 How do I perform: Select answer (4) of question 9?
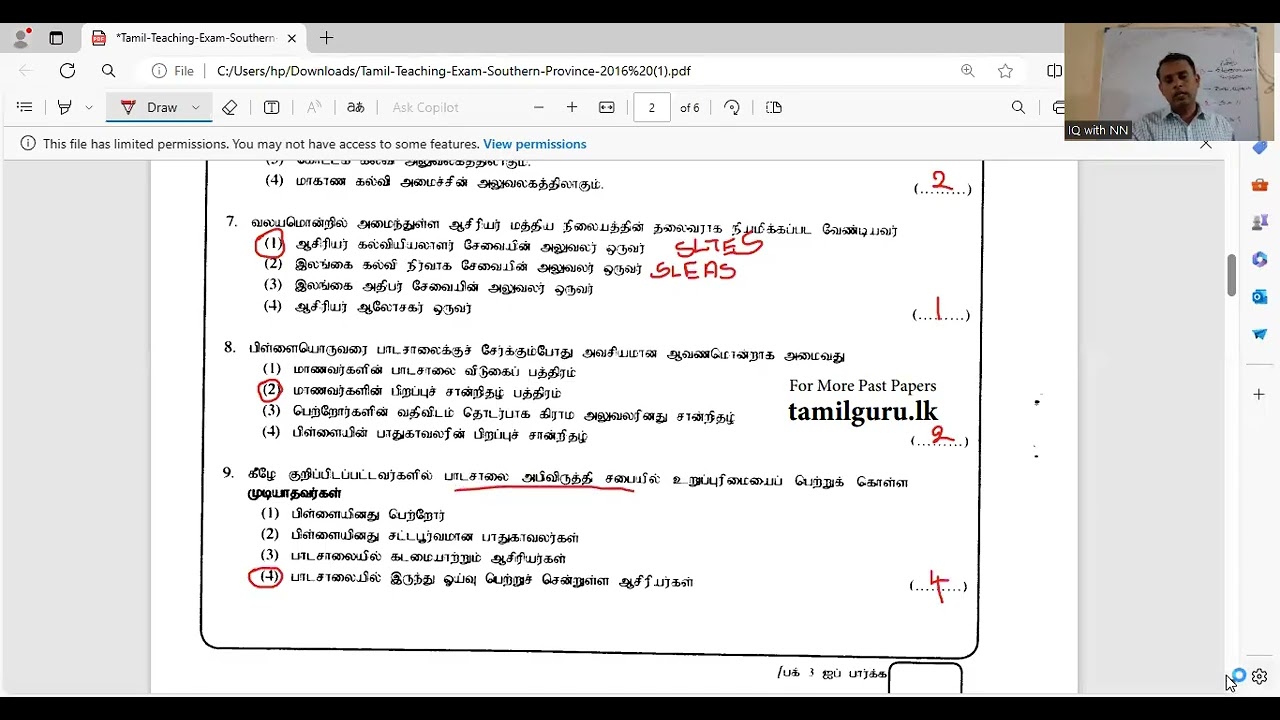[266, 577]
